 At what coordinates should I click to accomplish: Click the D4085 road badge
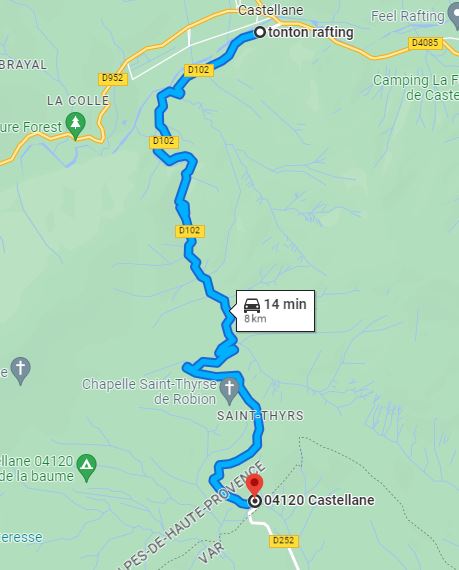click(425, 43)
